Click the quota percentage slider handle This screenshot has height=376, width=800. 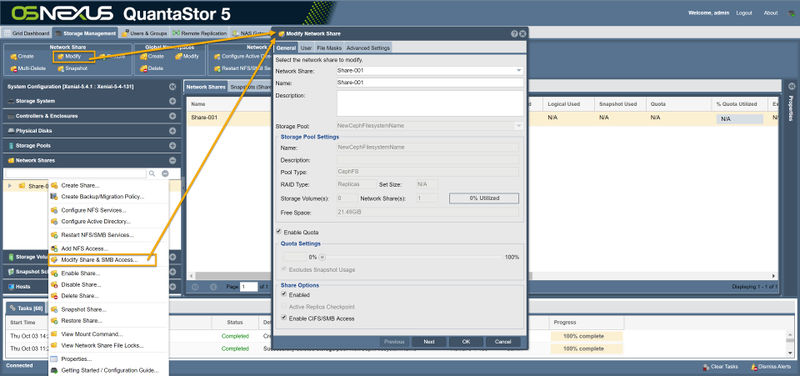pyautogui.click(x=322, y=257)
